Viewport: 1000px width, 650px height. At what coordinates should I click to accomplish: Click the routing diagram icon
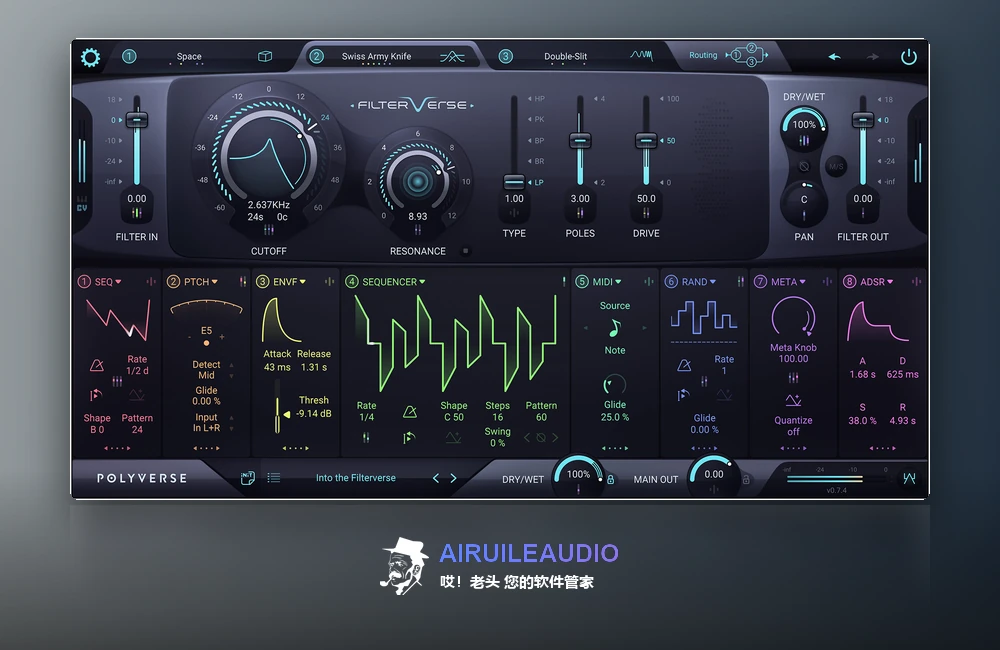(747, 55)
